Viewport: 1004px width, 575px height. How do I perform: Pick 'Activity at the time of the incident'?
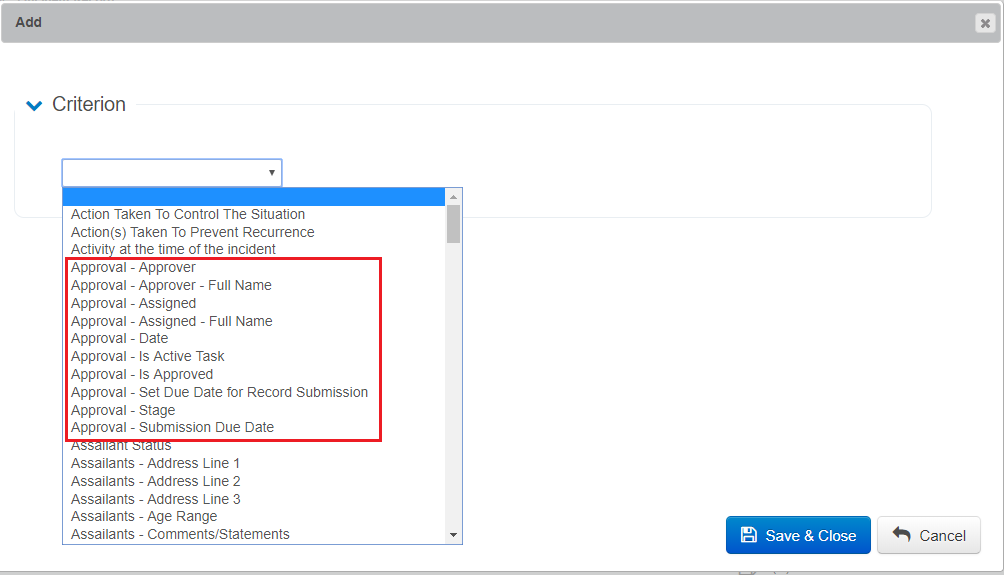[173, 249]
